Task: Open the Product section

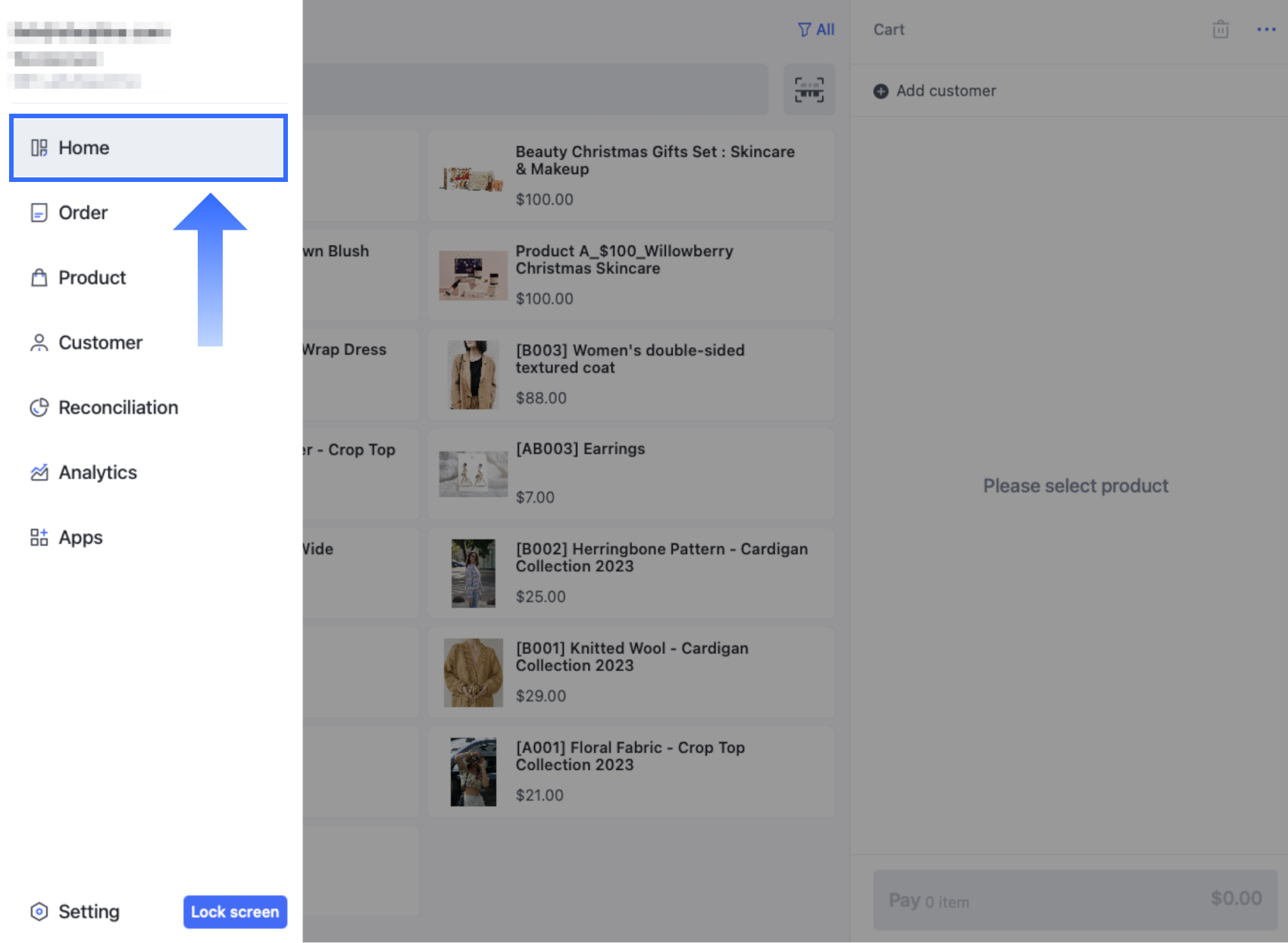Action: 148,278
